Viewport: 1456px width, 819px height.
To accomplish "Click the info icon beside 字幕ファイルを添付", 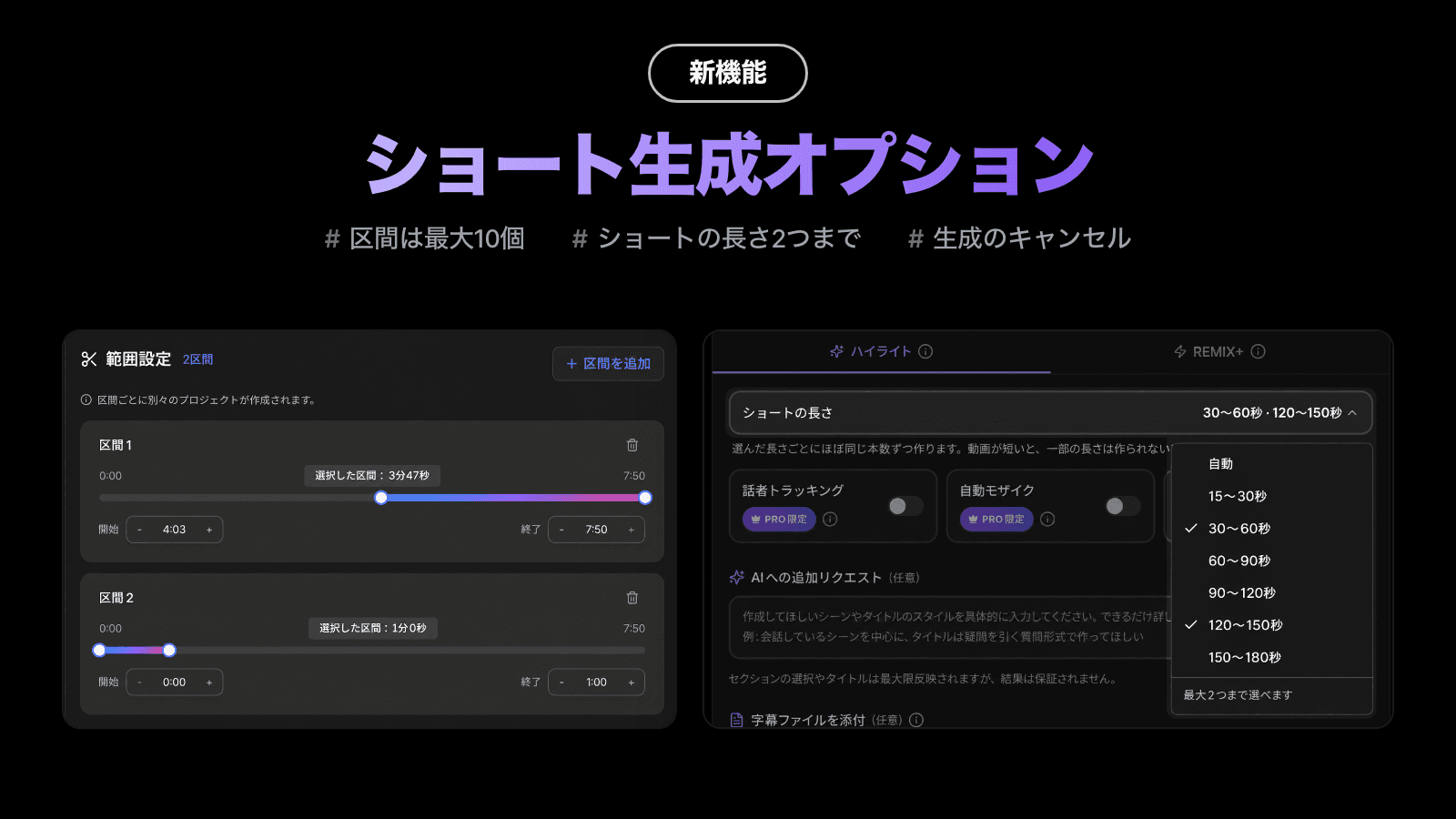I will click(x=916, y=720).
